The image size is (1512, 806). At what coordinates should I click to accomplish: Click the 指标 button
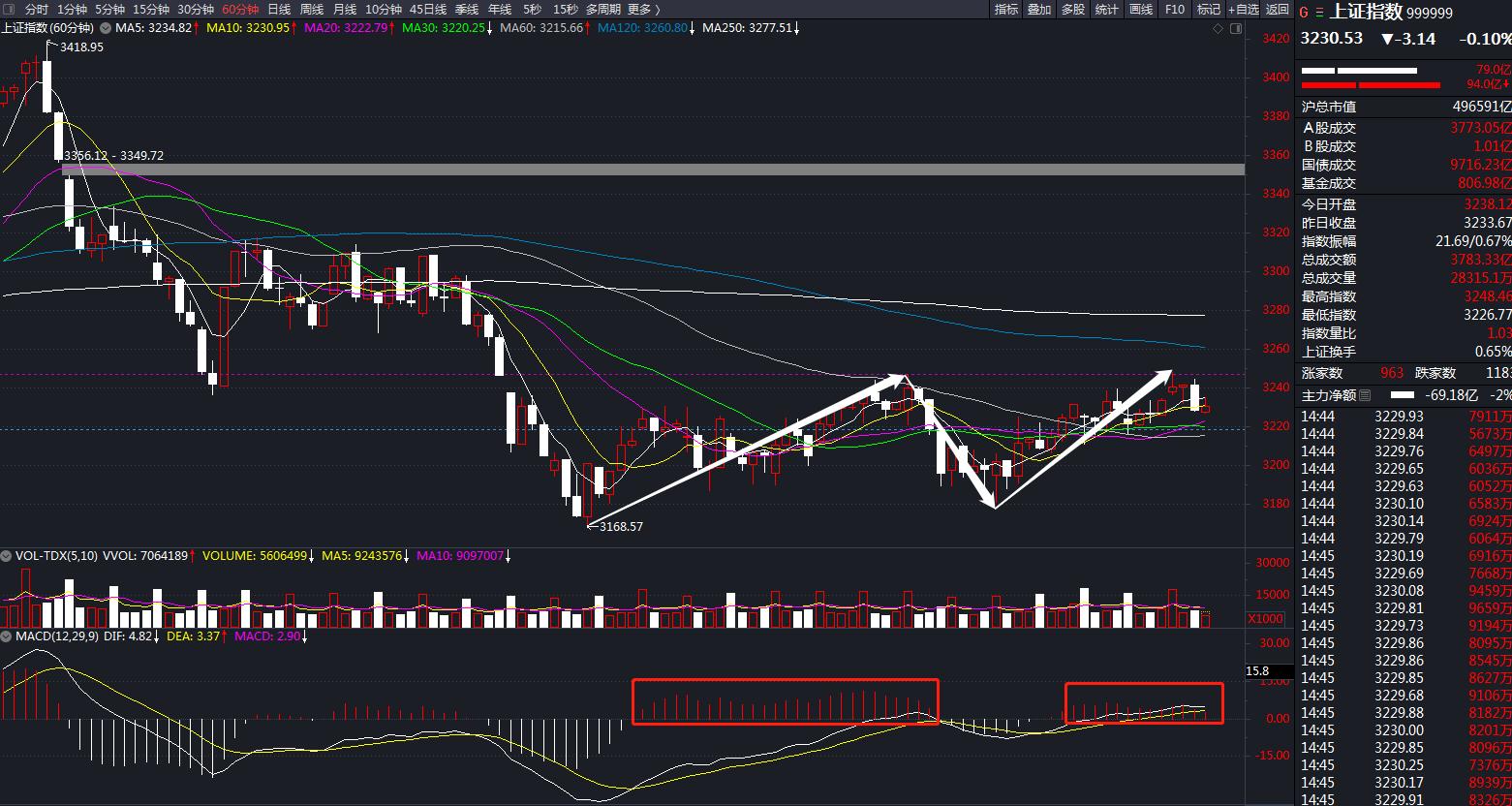1006,10
